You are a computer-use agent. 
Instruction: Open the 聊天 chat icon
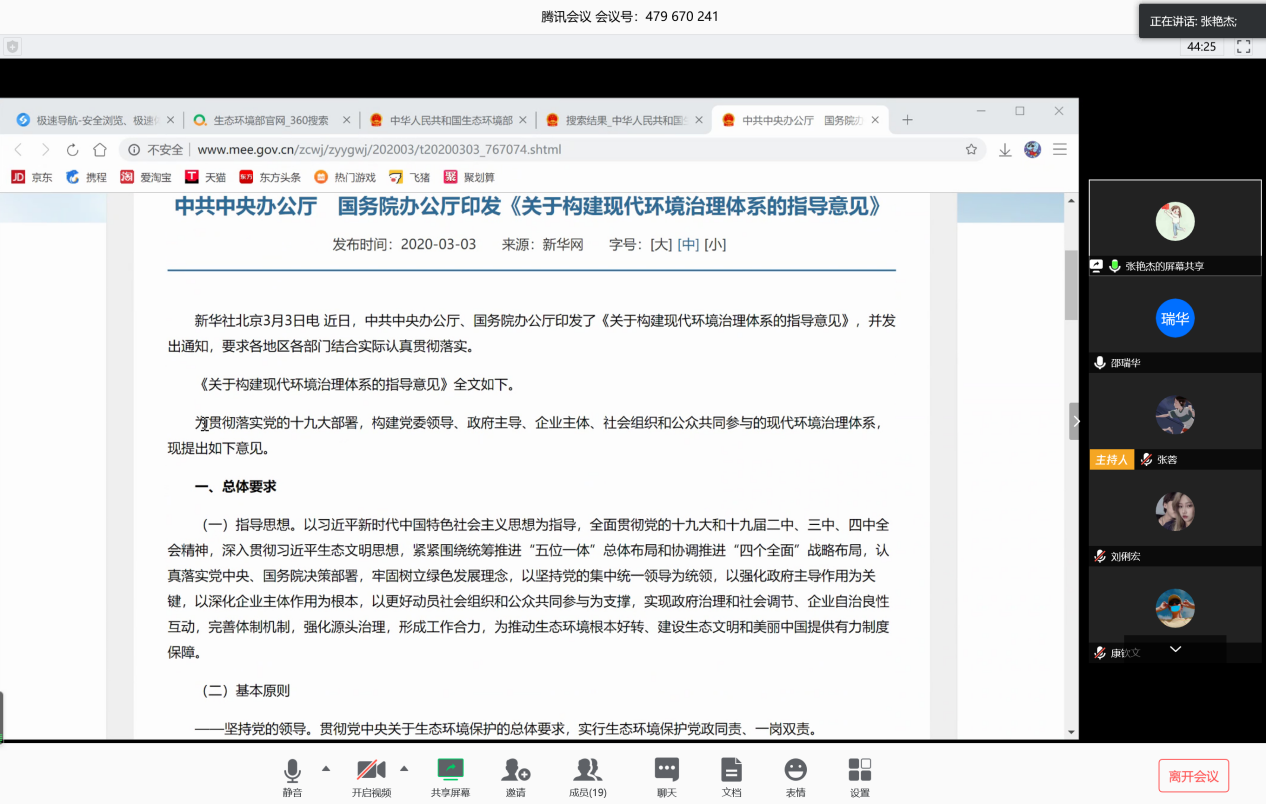[666, 770]
